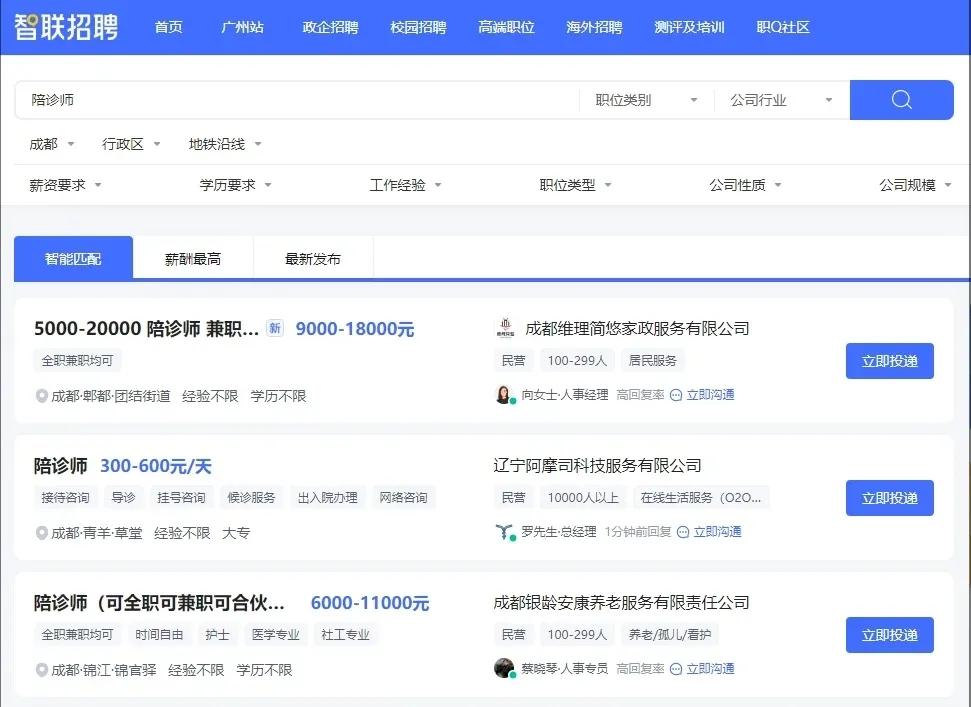Open 广州站 in navigation bar
Screen dimensions: 971x707
[x=242, y=27]
